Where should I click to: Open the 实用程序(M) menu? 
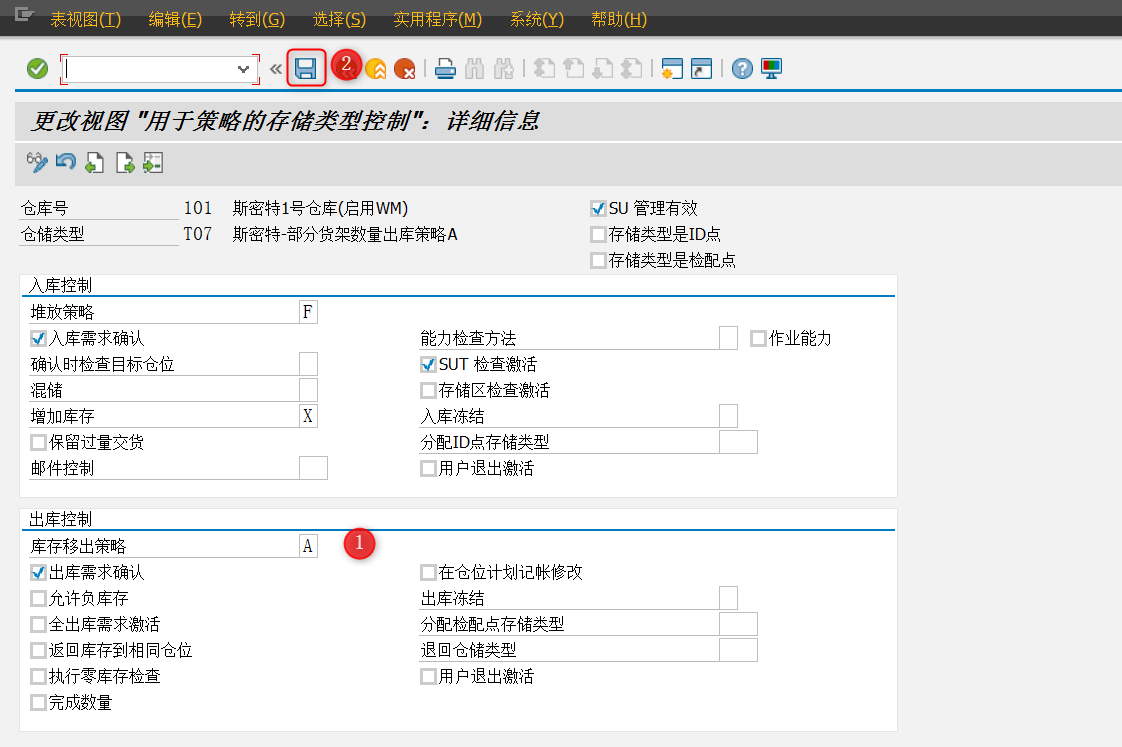438,19
